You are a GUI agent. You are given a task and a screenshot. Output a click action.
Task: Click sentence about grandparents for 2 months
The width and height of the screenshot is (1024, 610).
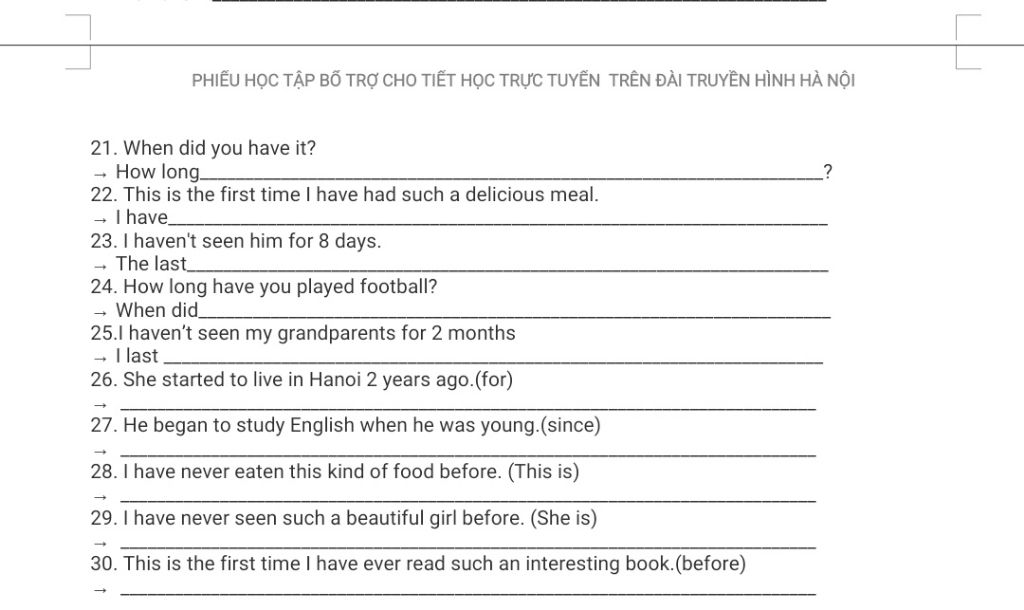click(x=303, y=333)
